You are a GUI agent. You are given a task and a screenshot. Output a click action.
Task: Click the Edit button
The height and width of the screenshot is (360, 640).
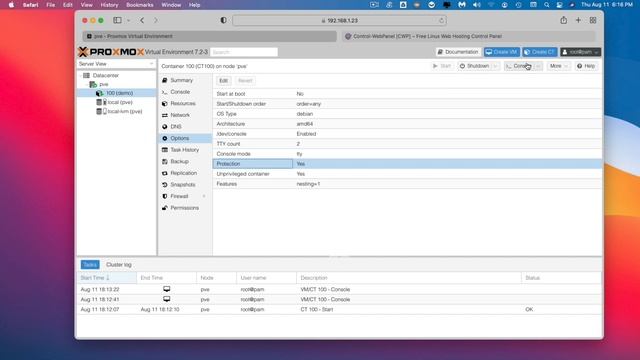click(x=223, y=80)
